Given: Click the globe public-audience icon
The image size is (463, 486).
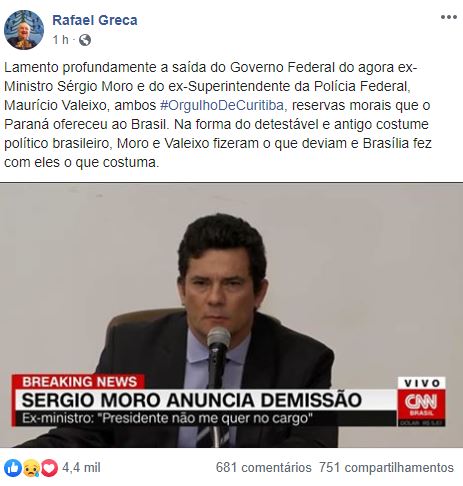Looking at the screenshot, I should pos(85,40).
